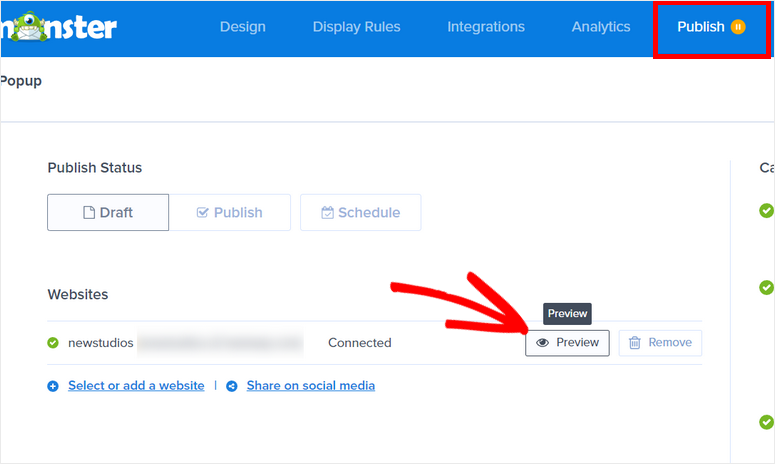
Task: Open Select or add a website link
Action: (x=136, y=385)
